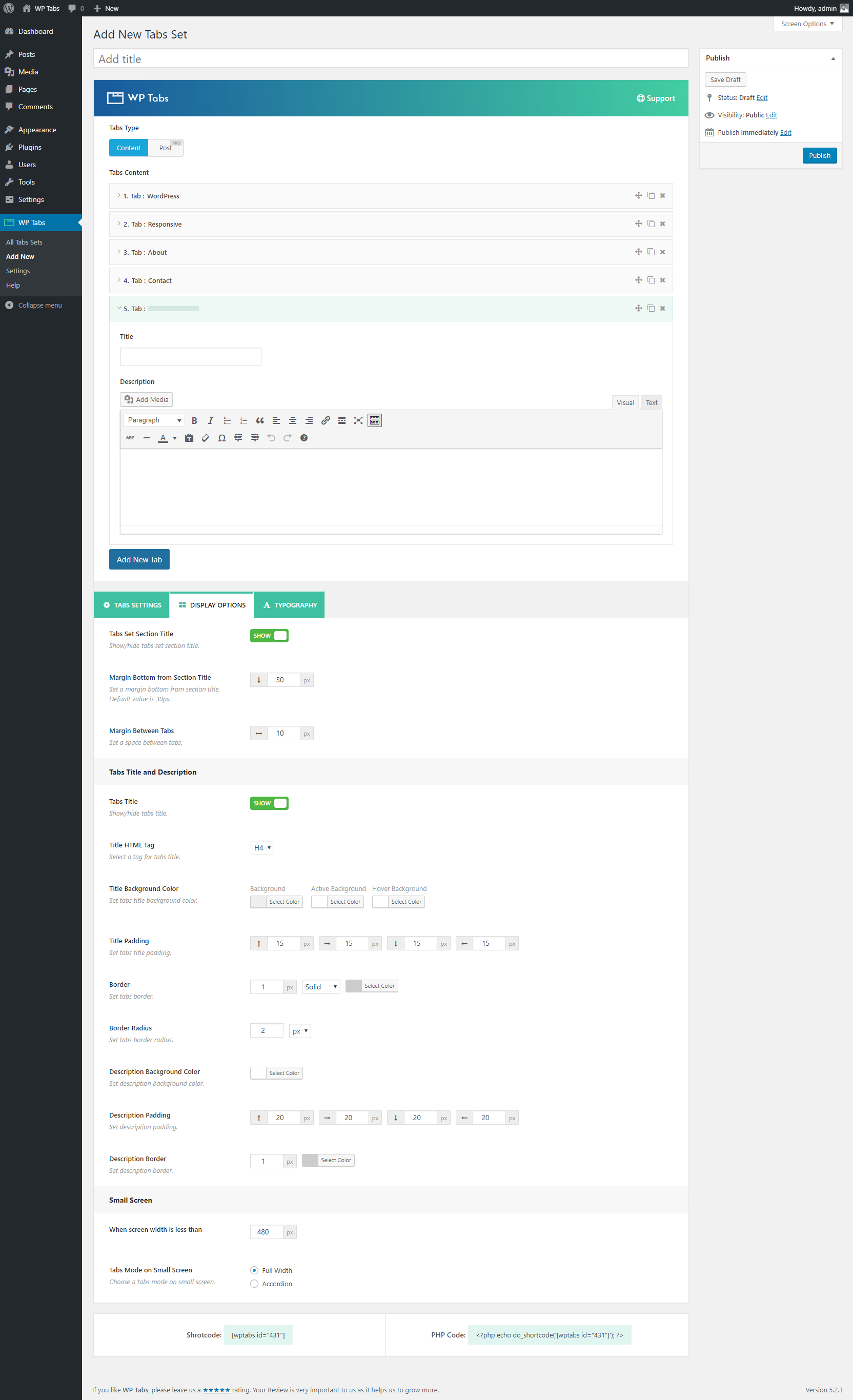Choose Content tabs type
853x1400 pixels.
129,148
